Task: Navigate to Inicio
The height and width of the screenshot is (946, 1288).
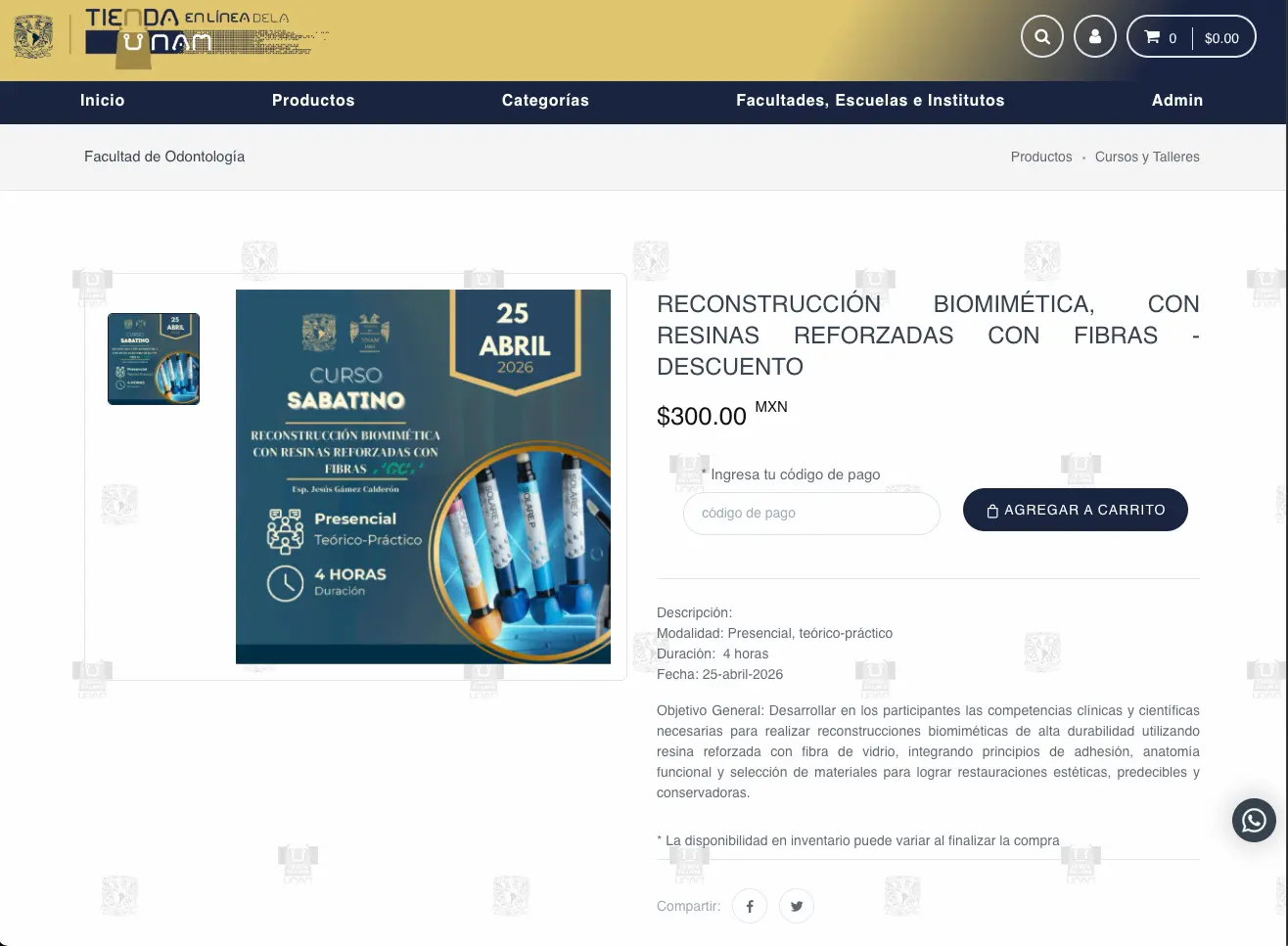Action: (x=102, y=101)
